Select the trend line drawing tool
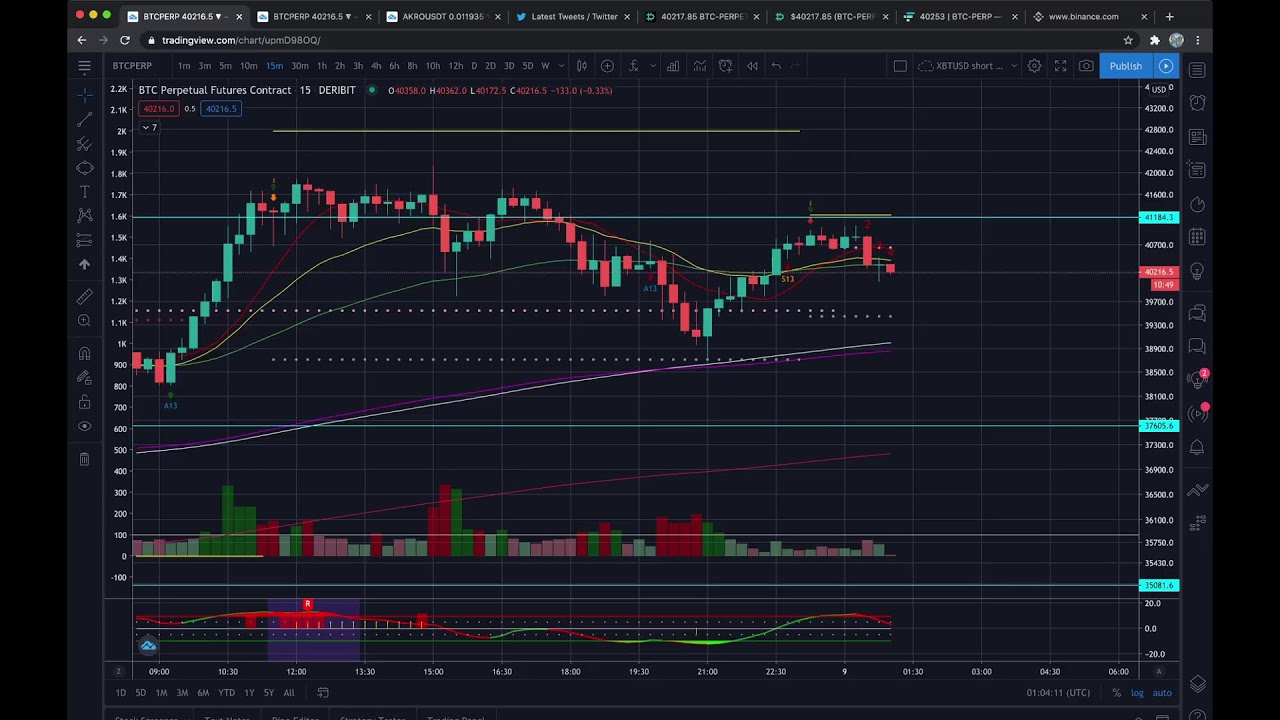1280x720 pixels. [x=84, y=119]
